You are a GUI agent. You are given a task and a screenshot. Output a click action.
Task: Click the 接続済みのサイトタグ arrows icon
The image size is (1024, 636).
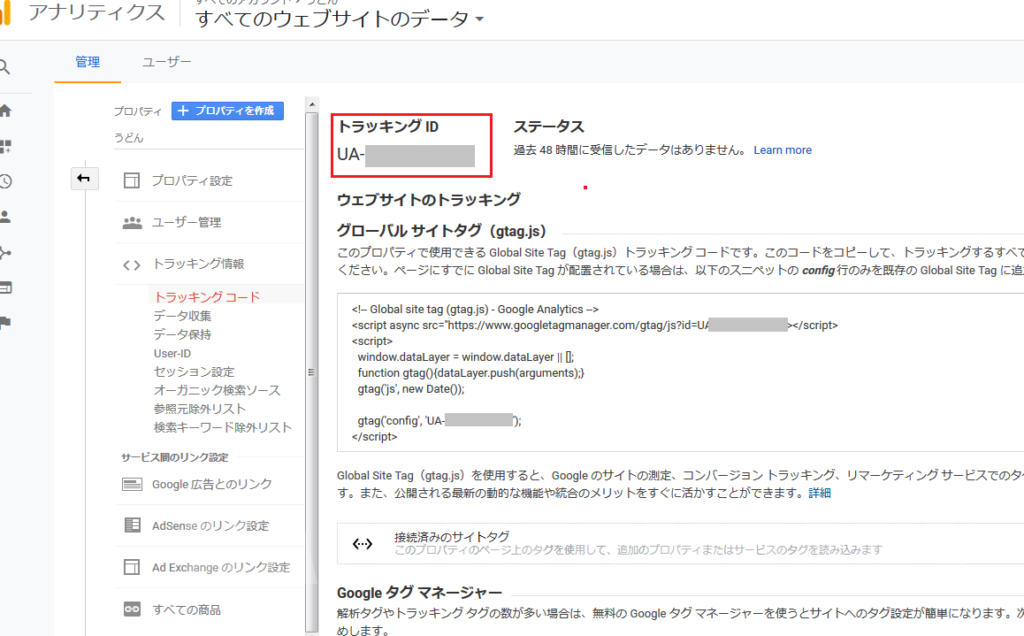click(x=362, y=543)
